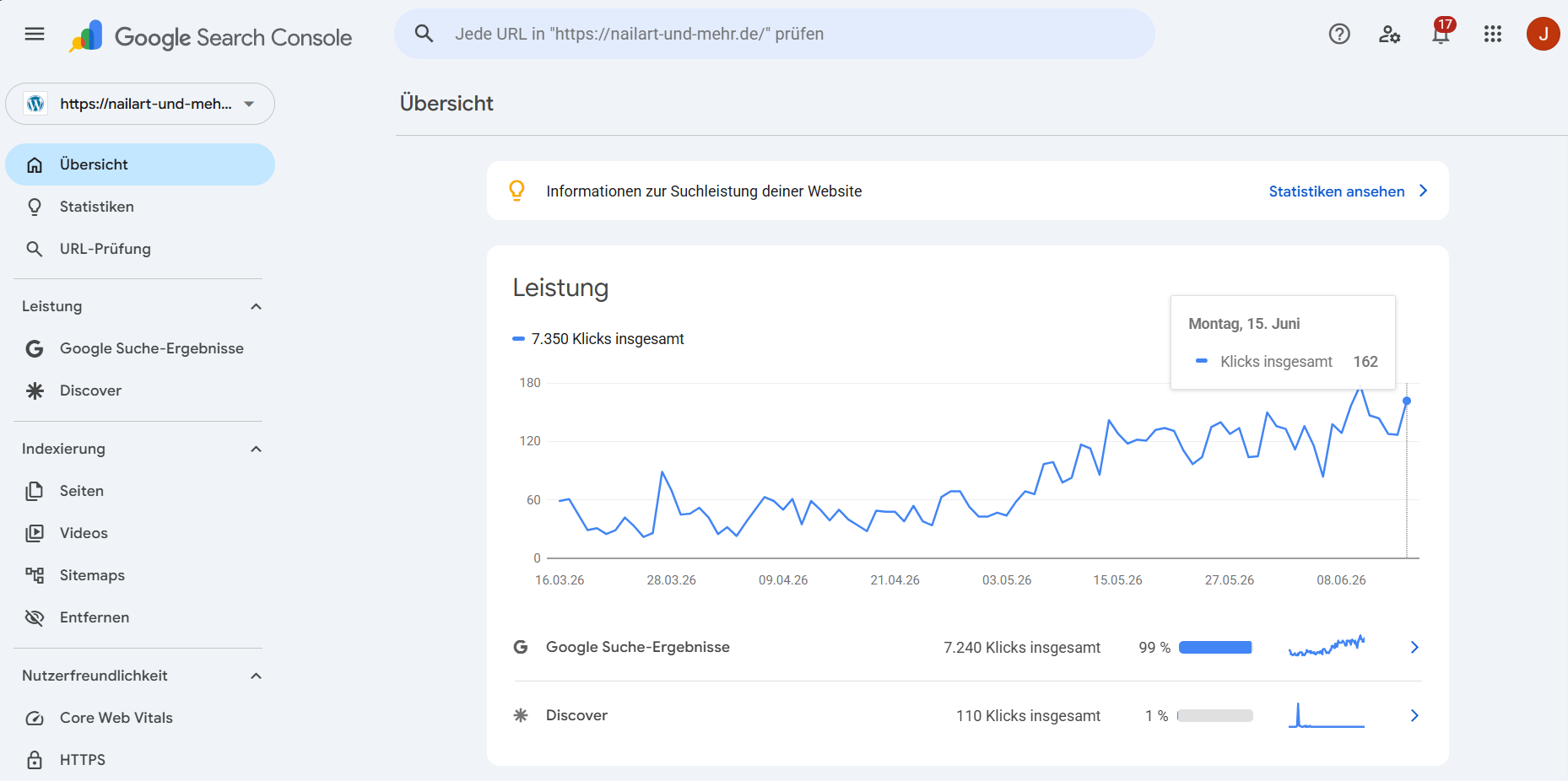Click the Leistung card heading
The height and width of the screenshot is (781, 1568).
click(x=560, y=288)
